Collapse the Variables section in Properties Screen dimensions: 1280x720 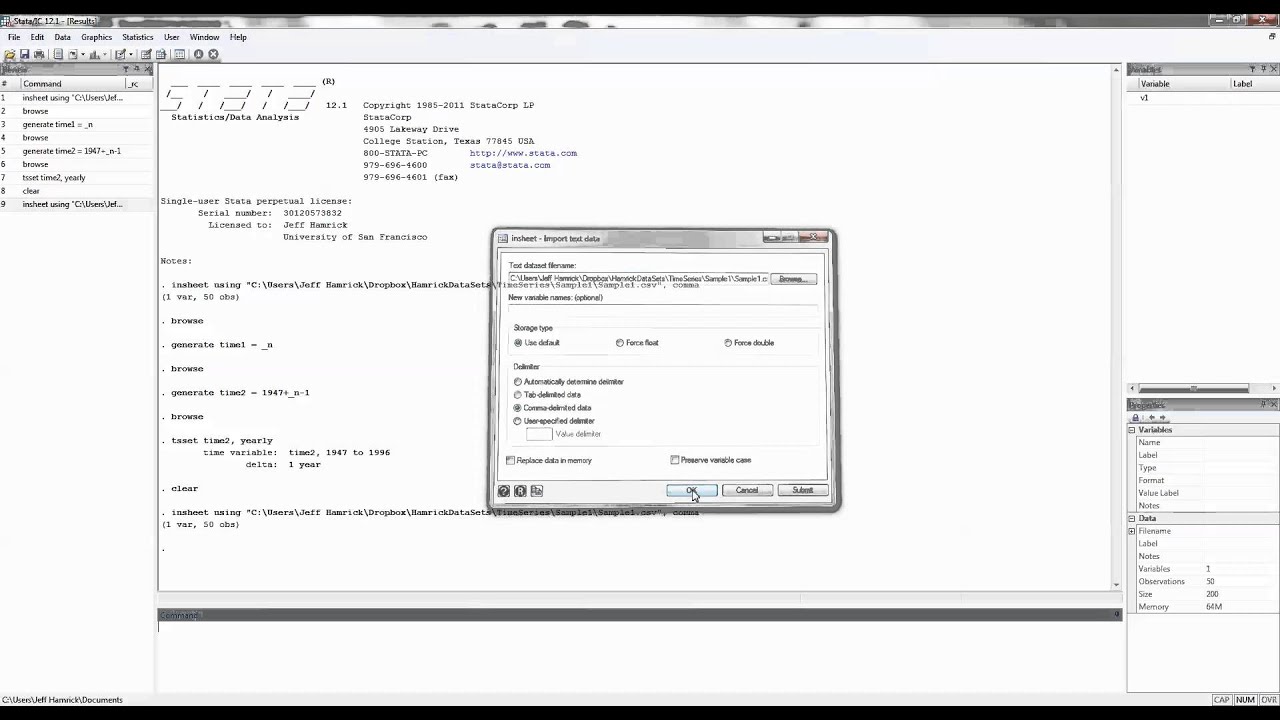click(1132, 430)
